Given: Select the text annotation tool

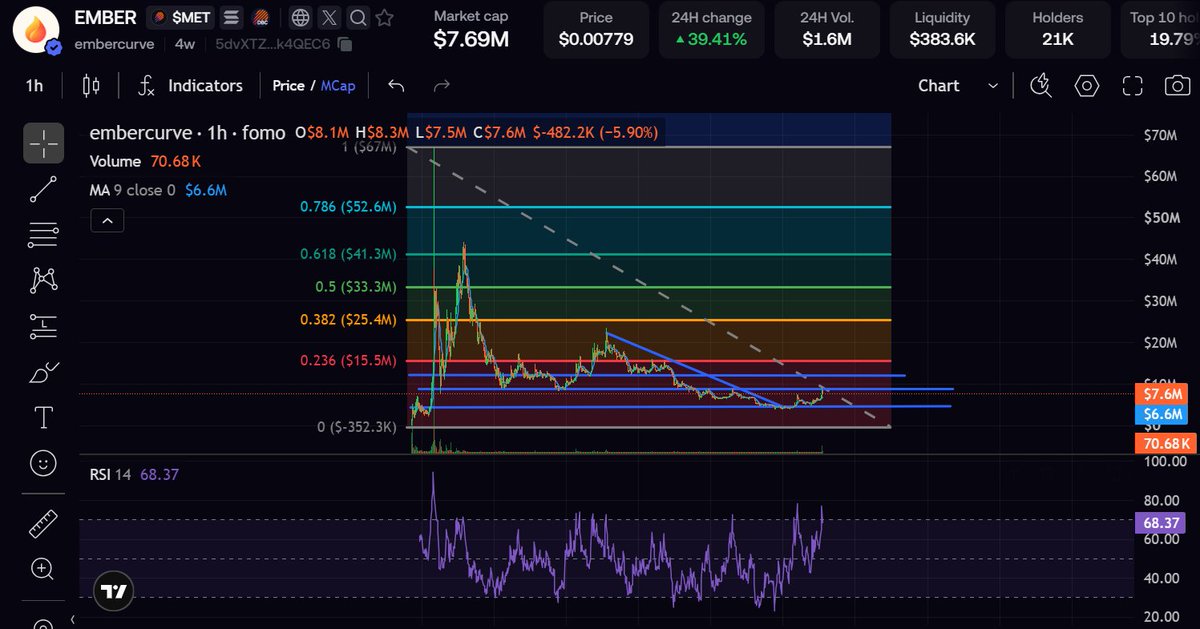Looking at the screenshot, I should point(44,418).
